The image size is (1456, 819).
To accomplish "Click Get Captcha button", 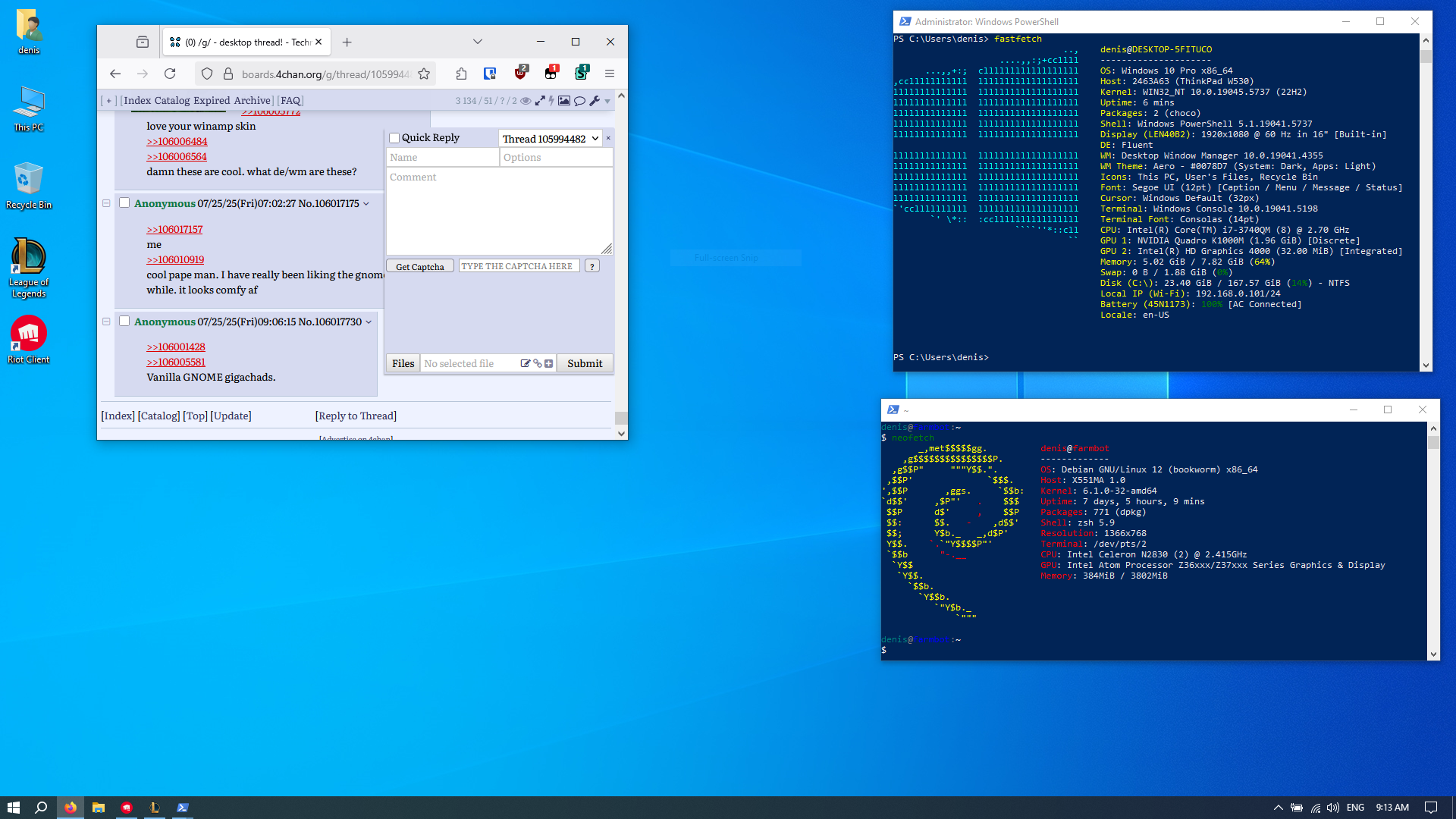I will click(420, 266).
